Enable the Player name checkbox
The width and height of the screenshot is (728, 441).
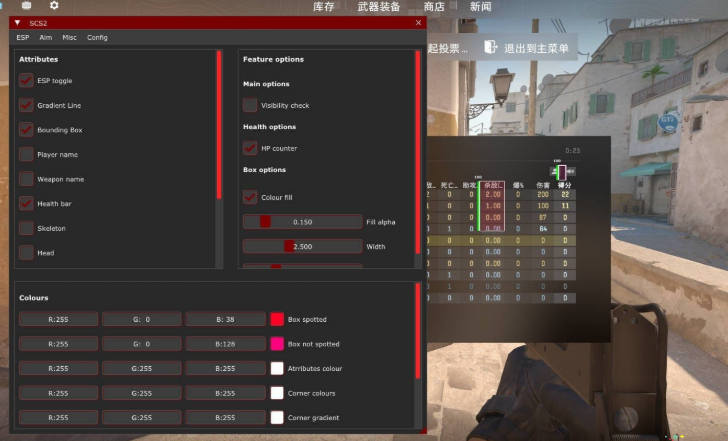(26, 154)
